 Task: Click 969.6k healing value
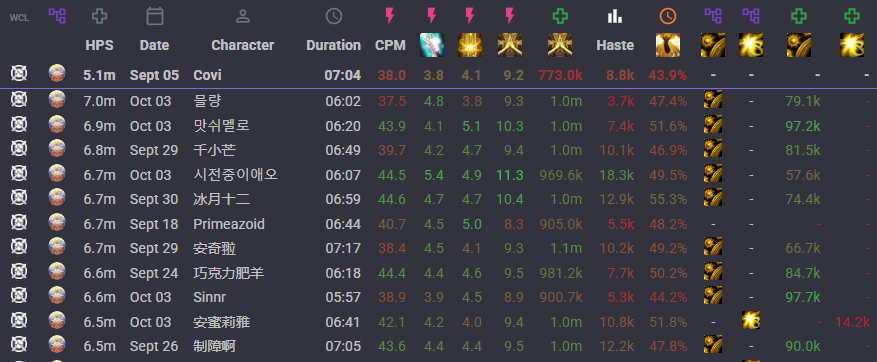pos(561,175)
